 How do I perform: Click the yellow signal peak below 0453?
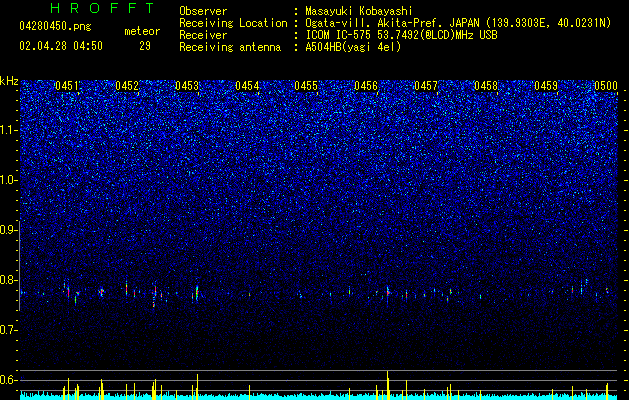pos(197,387)
